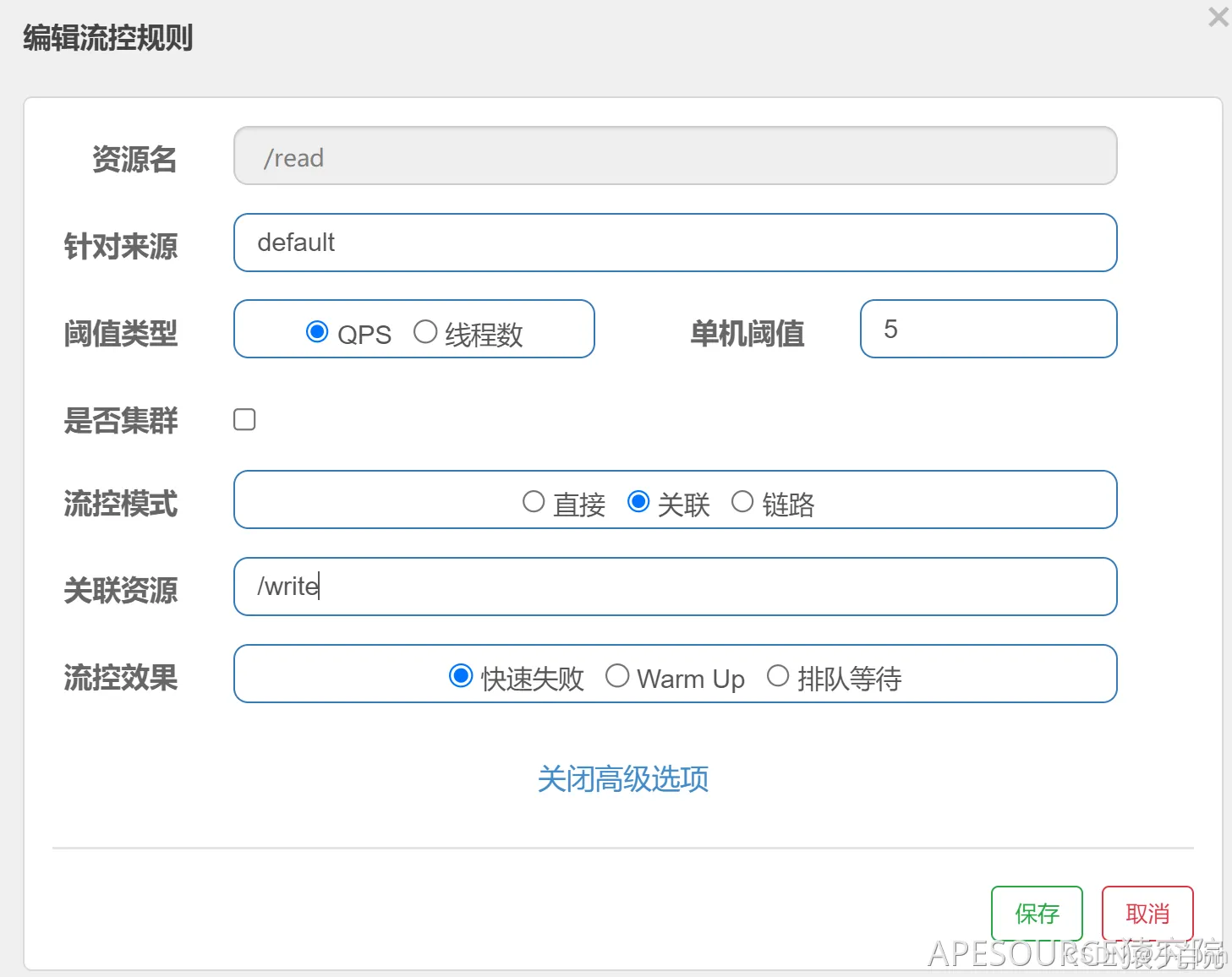Click the 针对来源 label

pos(121,247)
